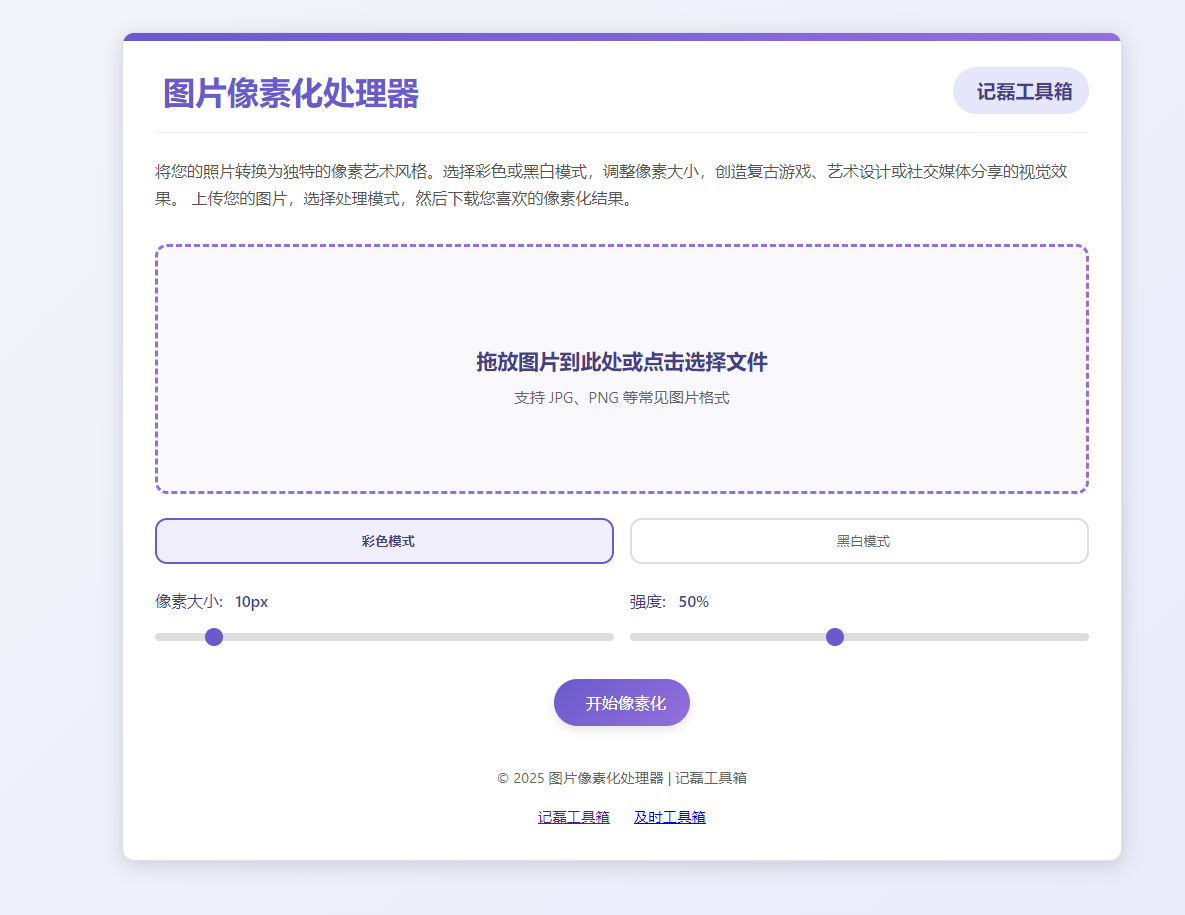Click the page title 图片像素化处理器

pos(287,93)
